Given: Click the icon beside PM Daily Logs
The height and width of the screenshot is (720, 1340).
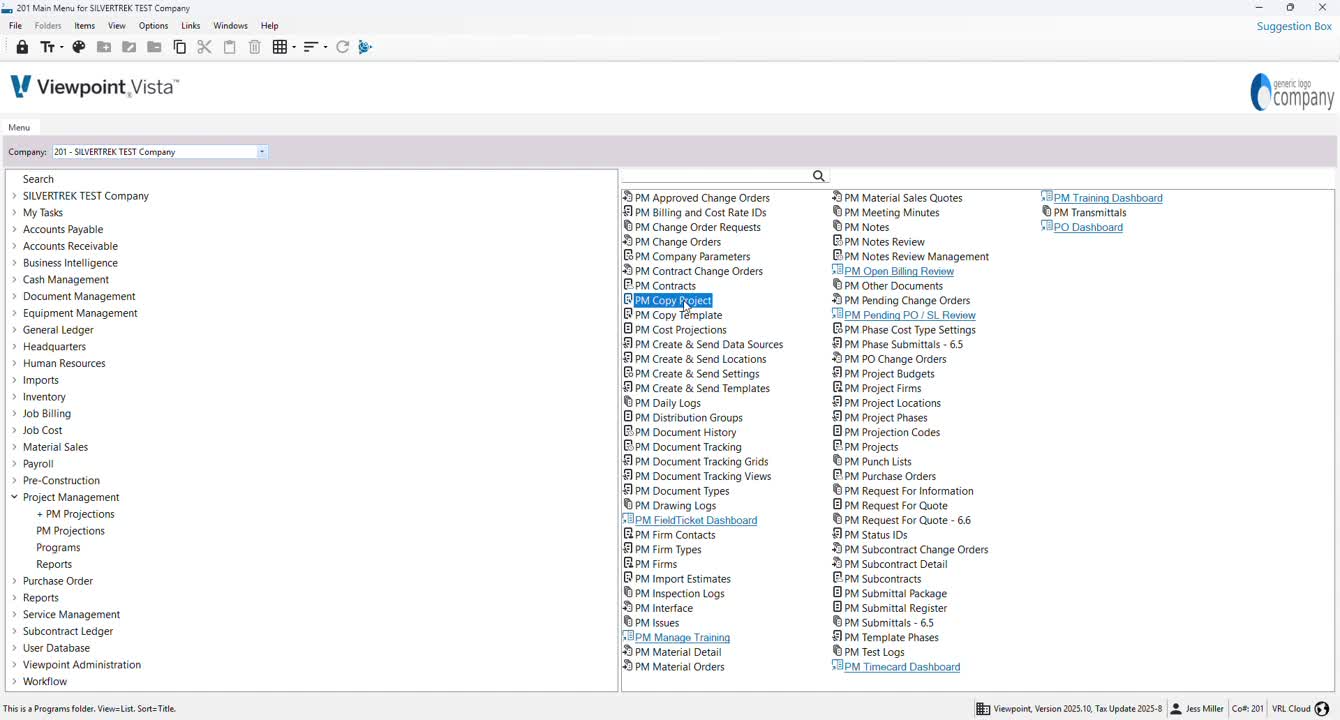Looking at the screenshot, I should (628, 402).
